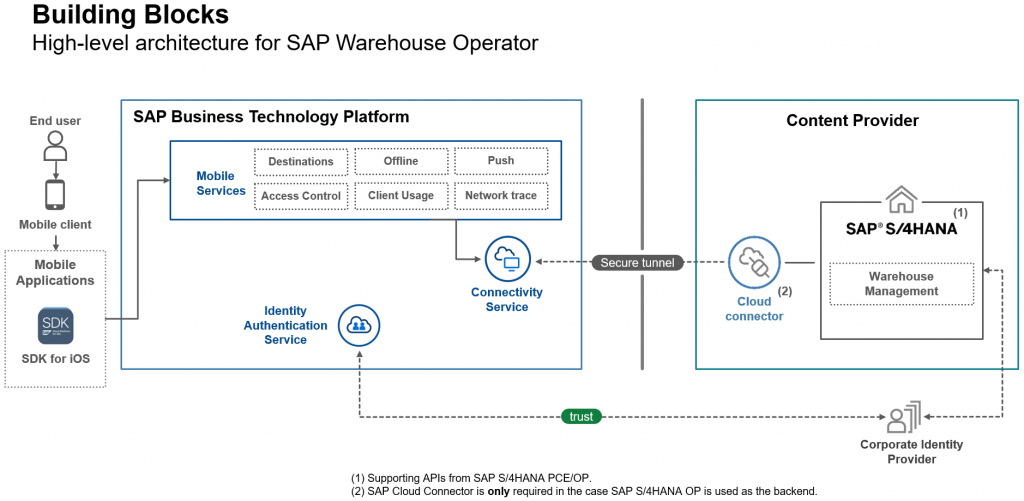The height and width of the screenshot is (501, 1024).
Task: Select the Network trace box
Action: tap(501, 195)
